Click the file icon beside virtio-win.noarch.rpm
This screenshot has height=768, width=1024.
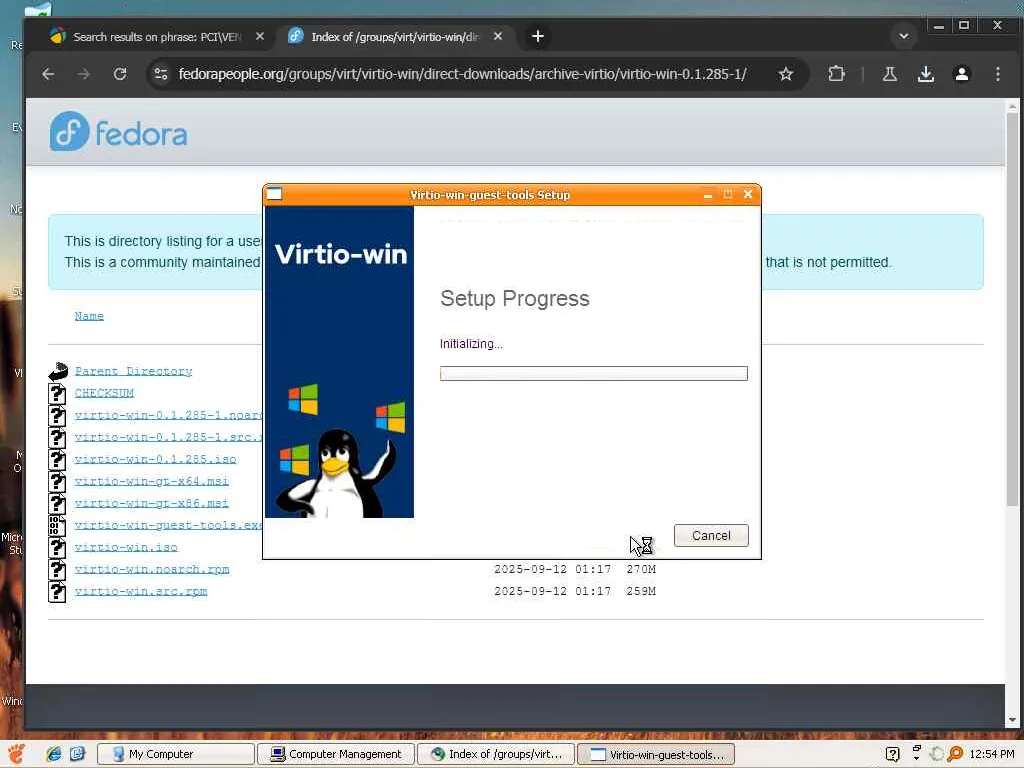point(57,569)
